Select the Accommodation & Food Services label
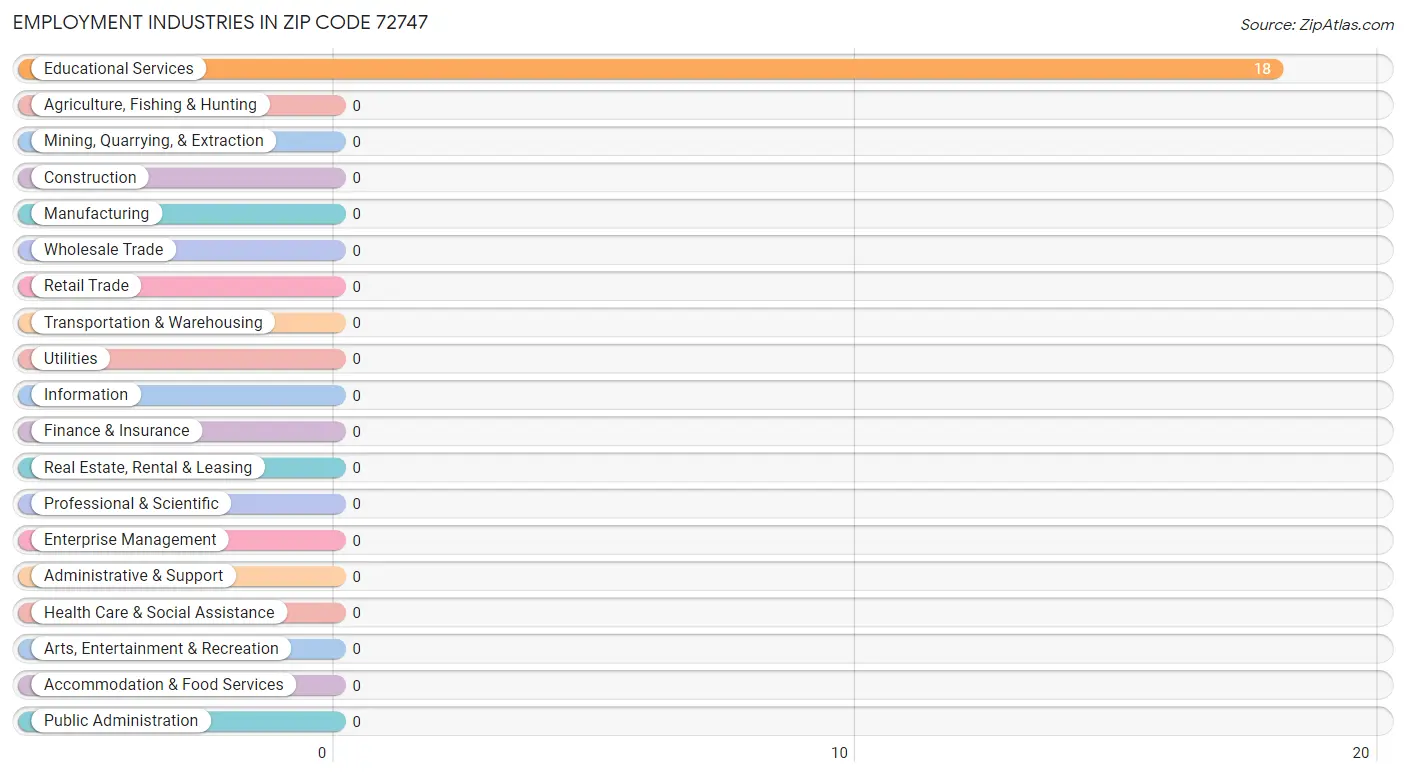The width and height of the screenshot is (1406, 776). (164, 685)
